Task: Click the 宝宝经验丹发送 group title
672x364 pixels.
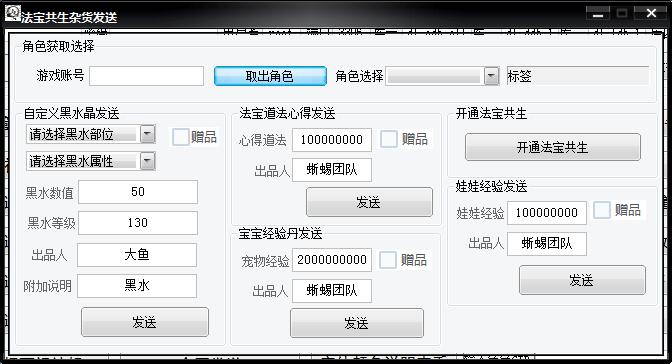Action: click(280, 234)
